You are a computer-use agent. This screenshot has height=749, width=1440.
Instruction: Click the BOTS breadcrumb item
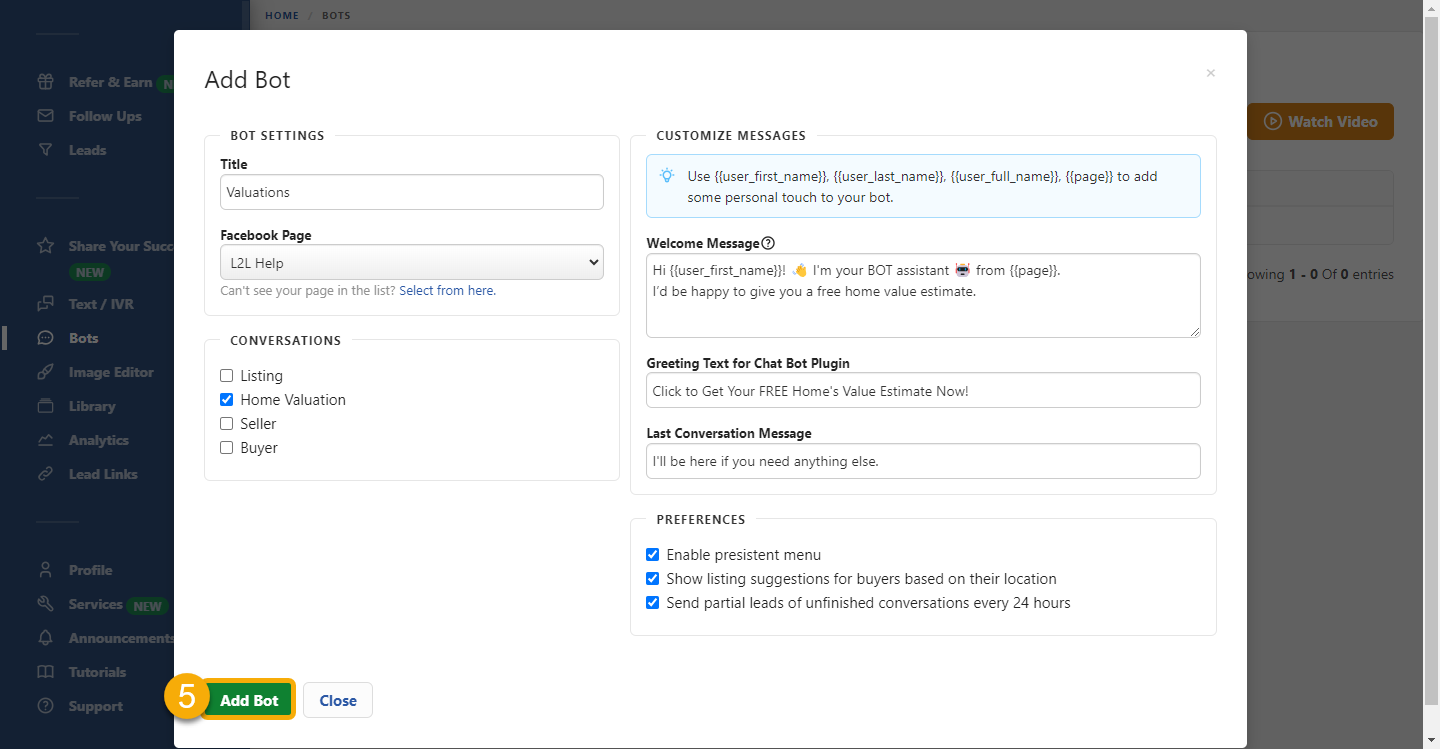click(x=336, y=15)
